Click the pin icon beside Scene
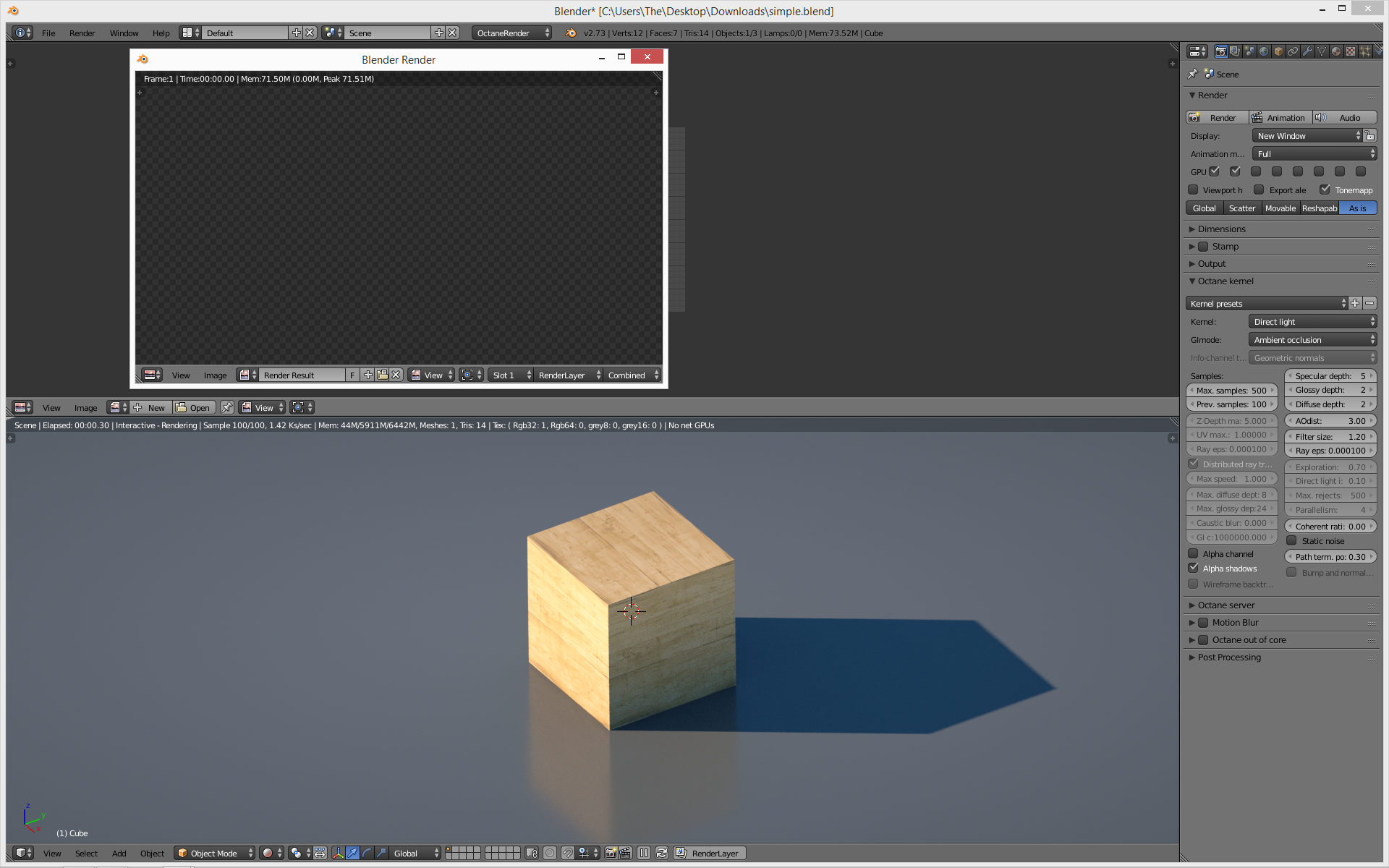The image size is (1389, 868). coord(1193,74)
